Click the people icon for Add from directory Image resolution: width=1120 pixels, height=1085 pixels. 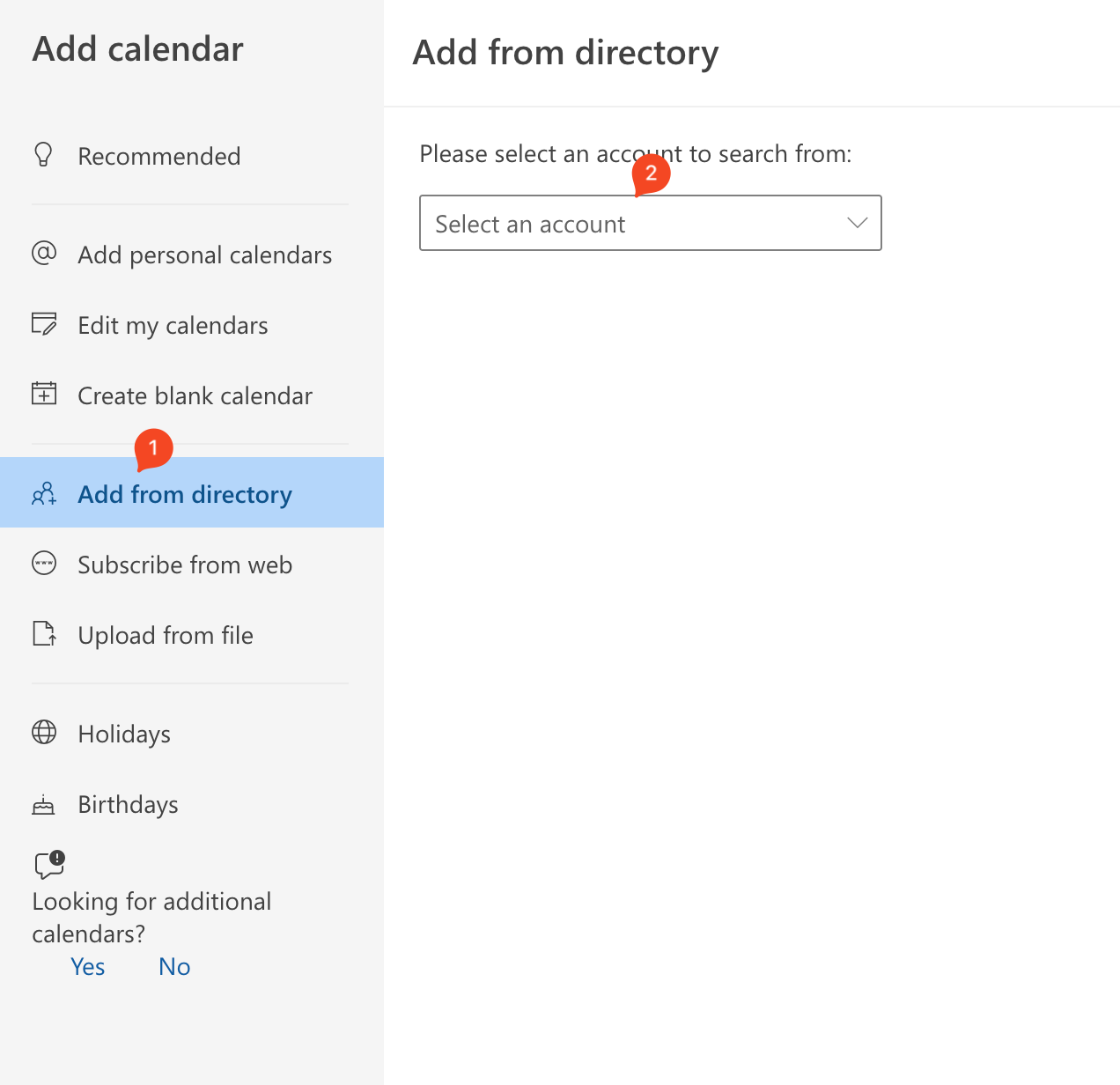(44, 493)
